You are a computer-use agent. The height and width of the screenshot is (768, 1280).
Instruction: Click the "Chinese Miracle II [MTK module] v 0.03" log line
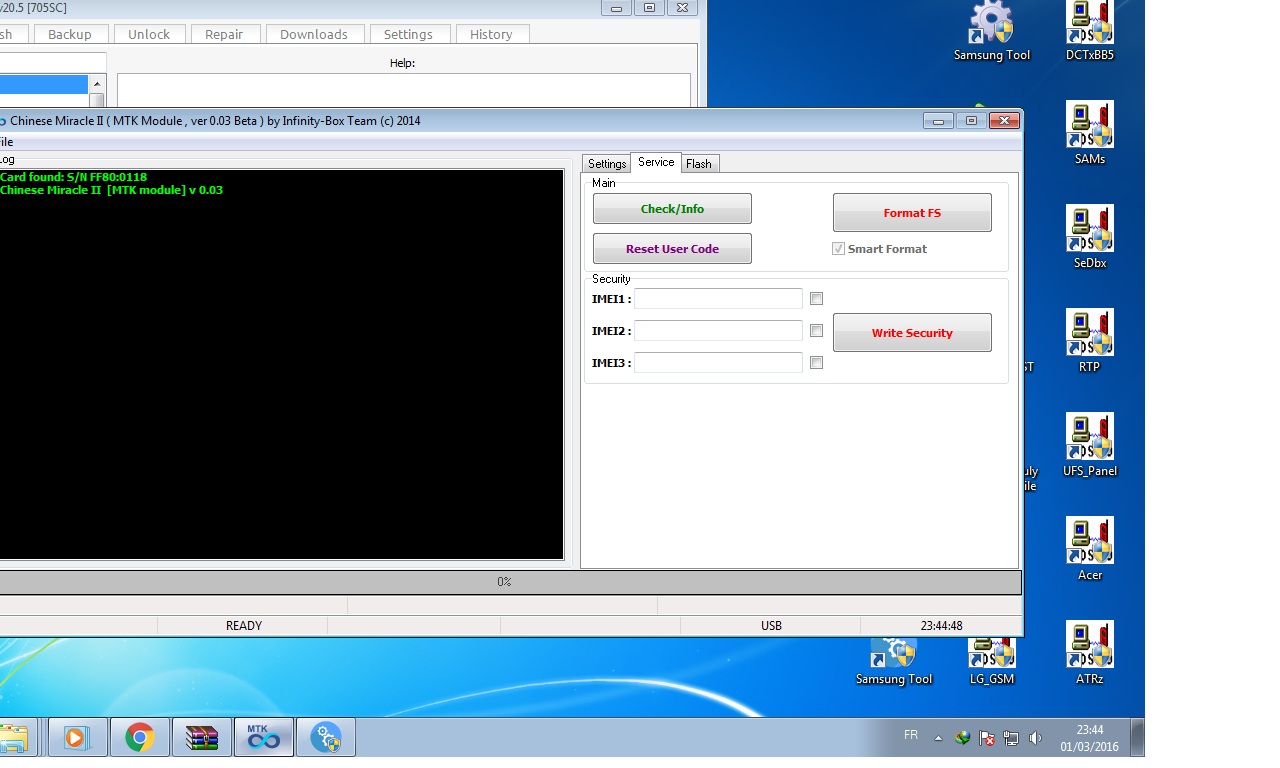[x=112, y=190]
